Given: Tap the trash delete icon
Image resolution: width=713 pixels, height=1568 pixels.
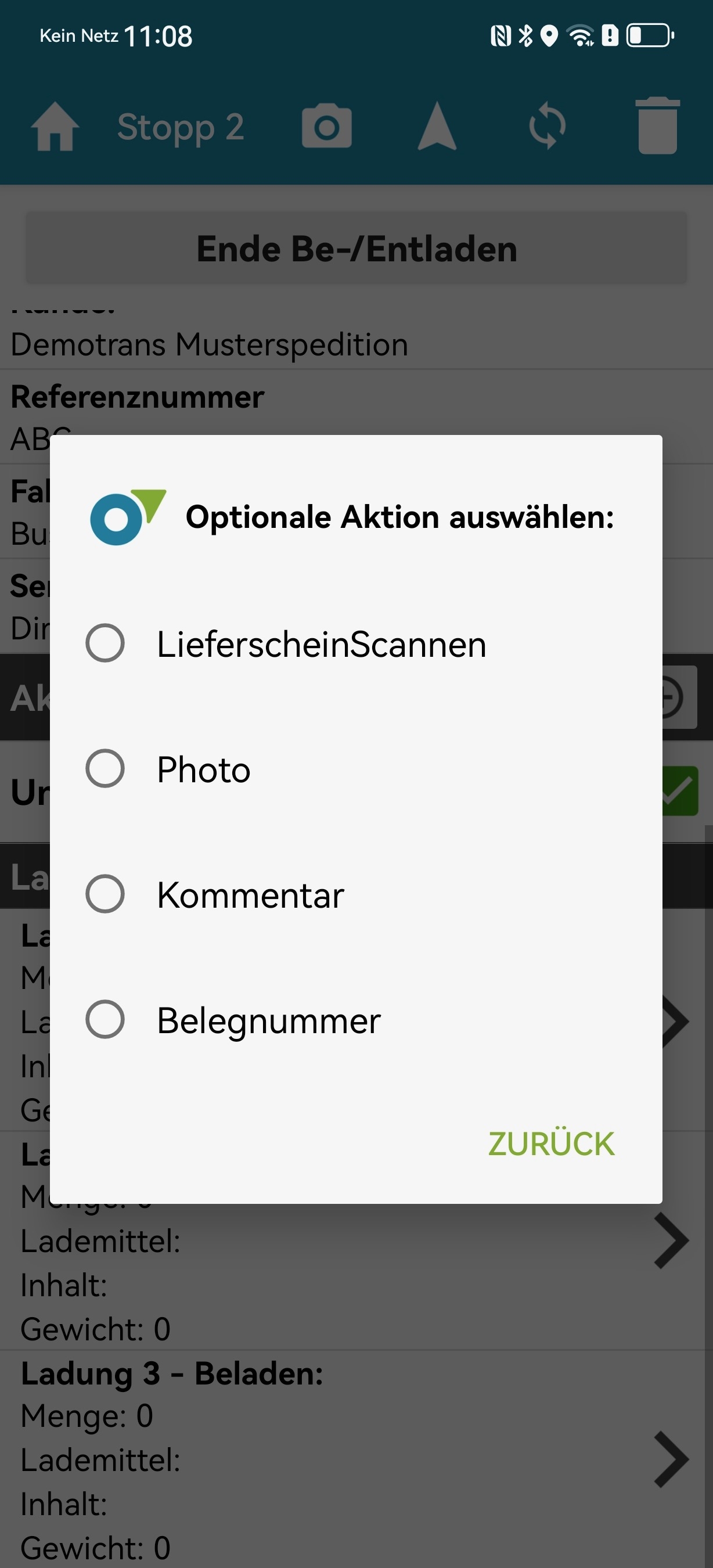Looking at the screenshot, I should tap(658, 127).
